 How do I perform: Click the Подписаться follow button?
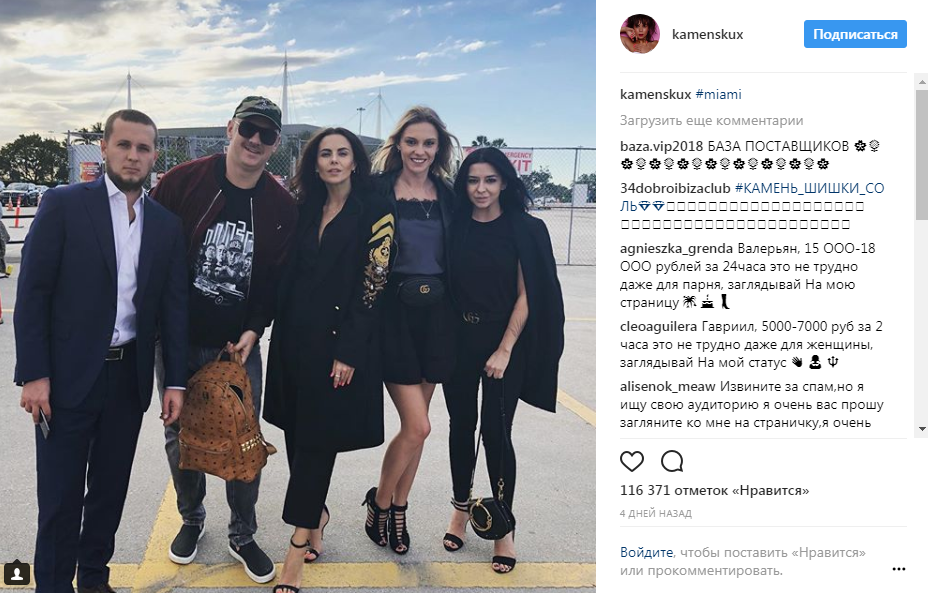point(855,34)
